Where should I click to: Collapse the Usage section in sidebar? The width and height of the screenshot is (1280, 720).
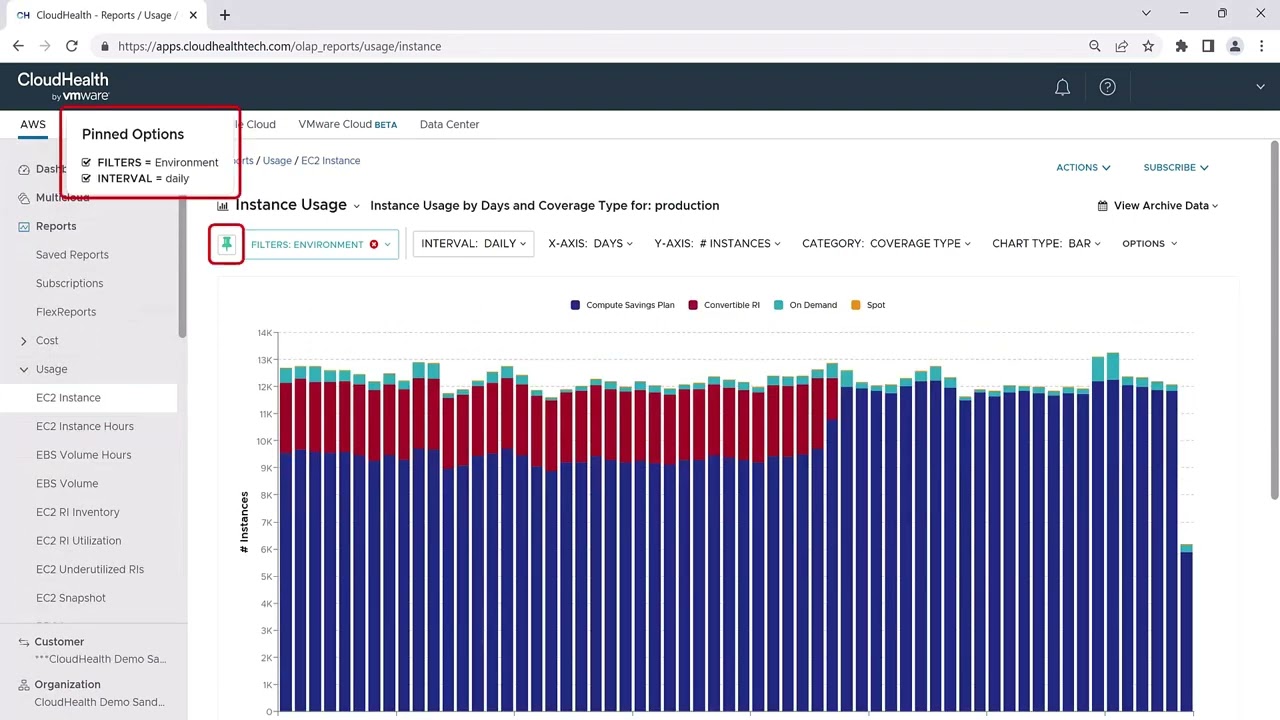24,369
